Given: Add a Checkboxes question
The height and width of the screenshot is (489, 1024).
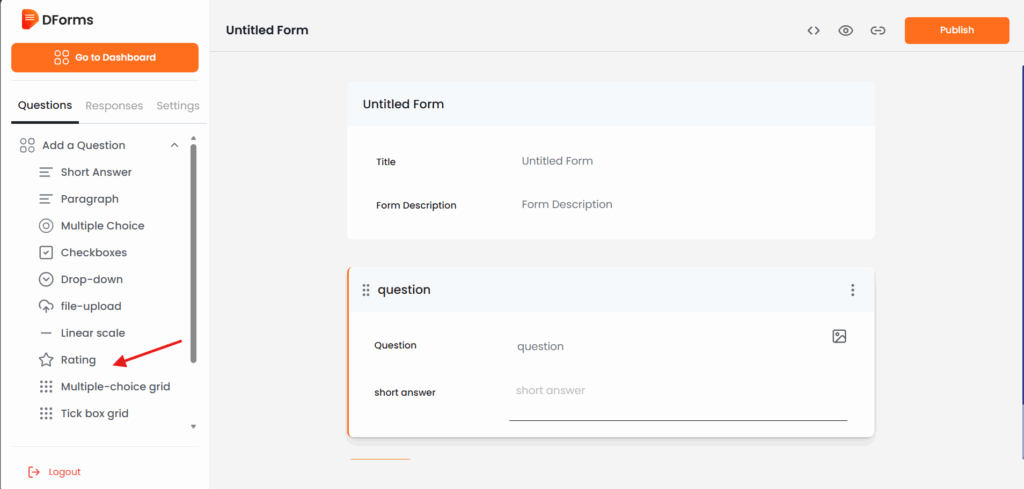Looking at the screenshot, I should click(93, 252).
